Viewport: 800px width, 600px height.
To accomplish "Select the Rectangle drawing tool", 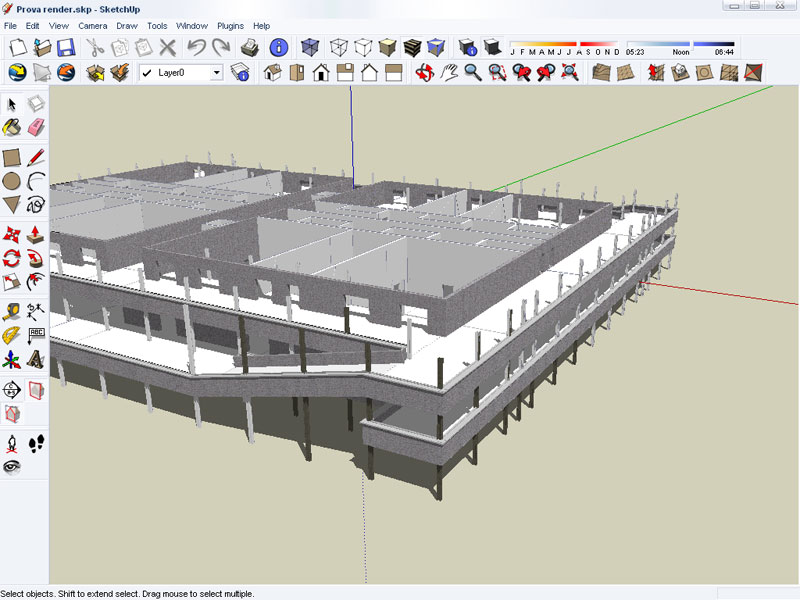I will tap(12, 157).
